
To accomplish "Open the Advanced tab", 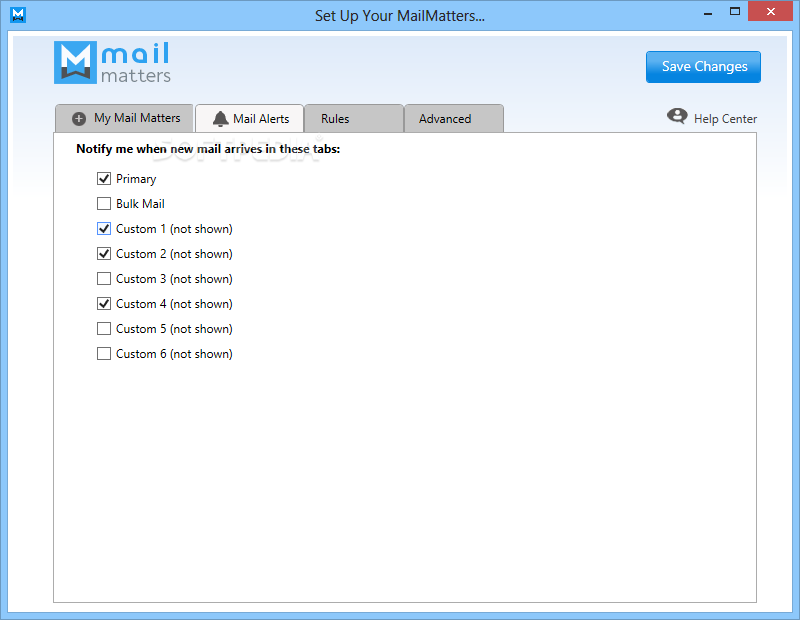I will click(454, 118).
